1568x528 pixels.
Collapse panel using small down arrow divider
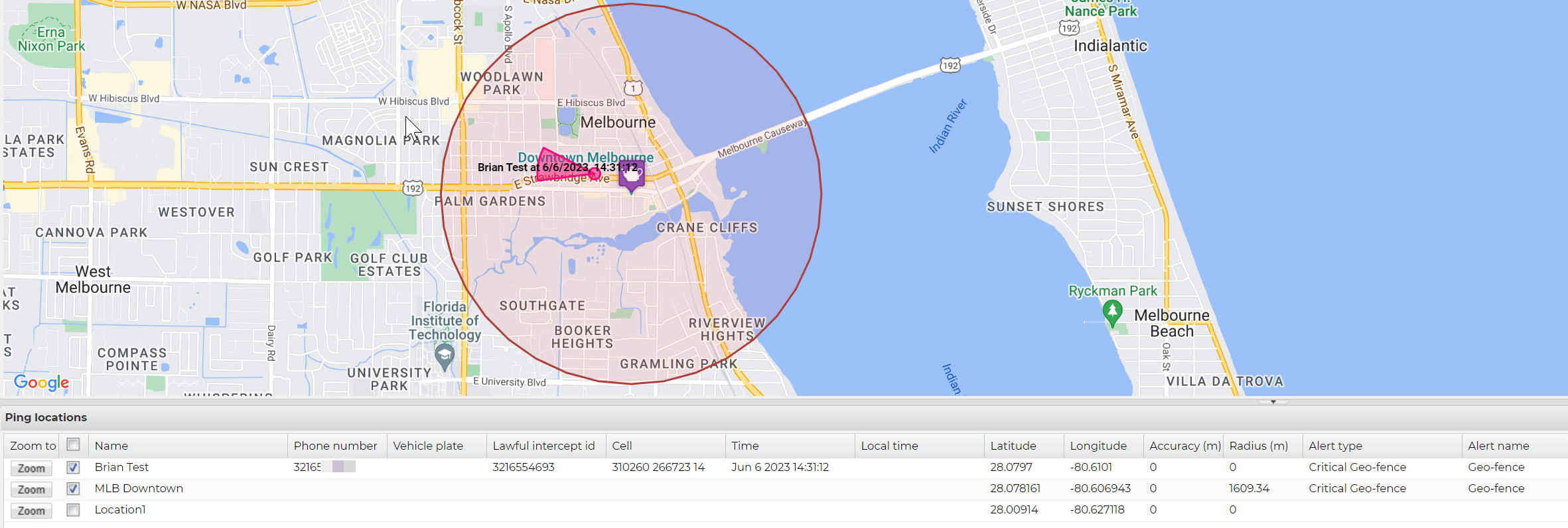(1273, 401)
